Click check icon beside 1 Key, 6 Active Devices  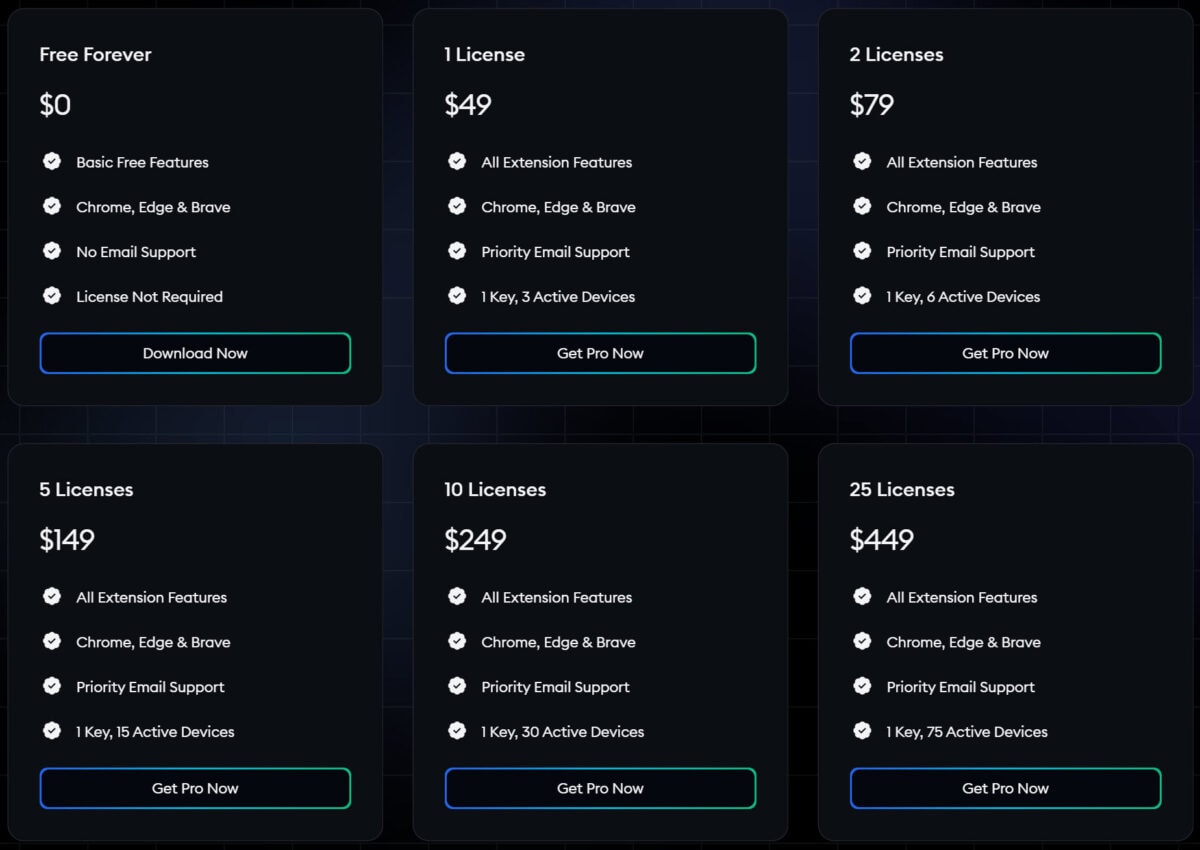862,296
